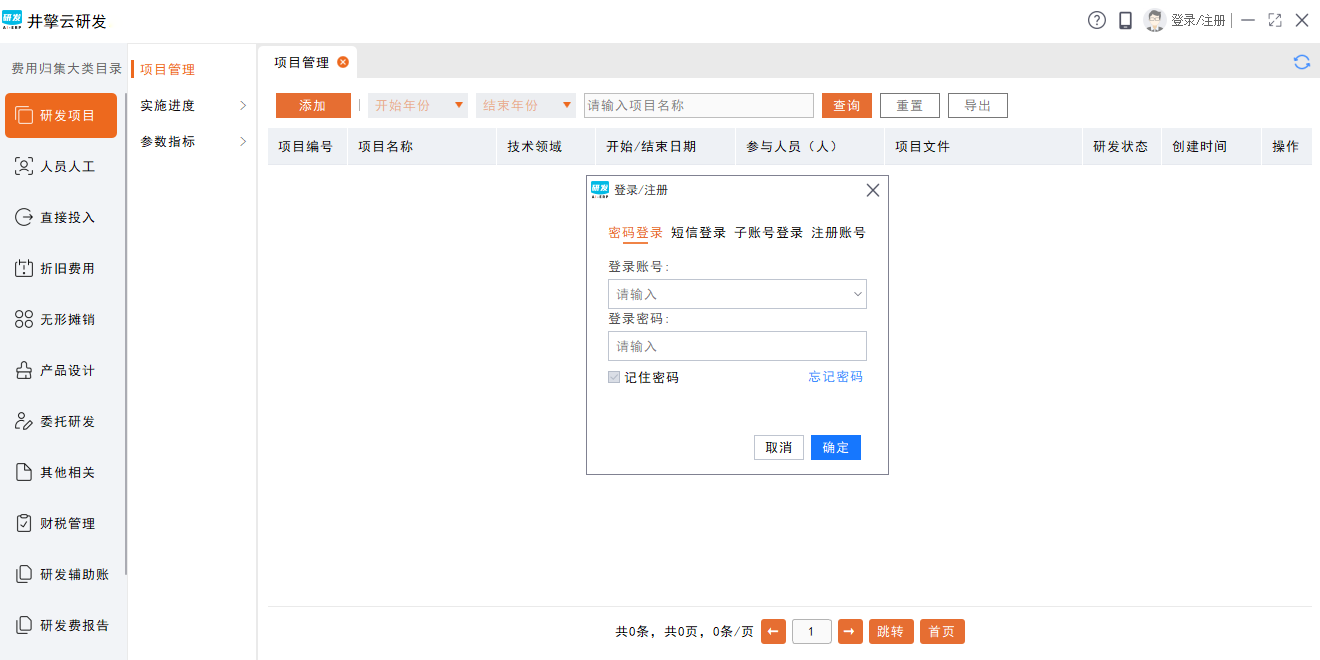The image size is (1320, 660).
Task: Open 人员人工 in the sidebar
Action: (66, 166)
